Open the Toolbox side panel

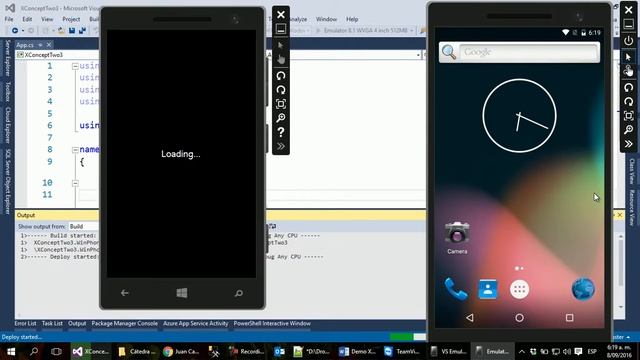[7, 91]
